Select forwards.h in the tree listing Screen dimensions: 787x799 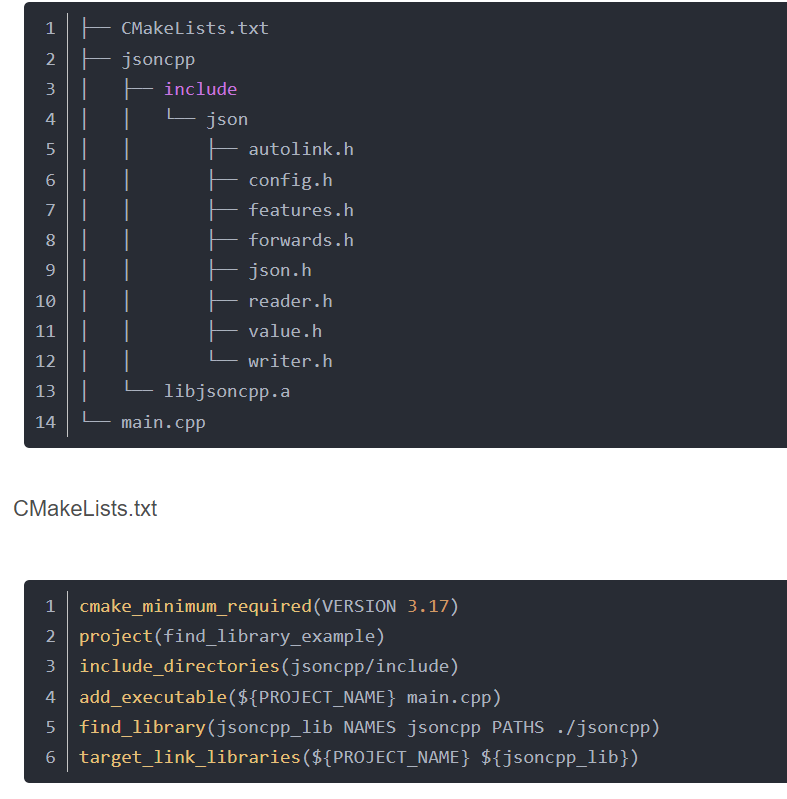[x=300, y=240]
